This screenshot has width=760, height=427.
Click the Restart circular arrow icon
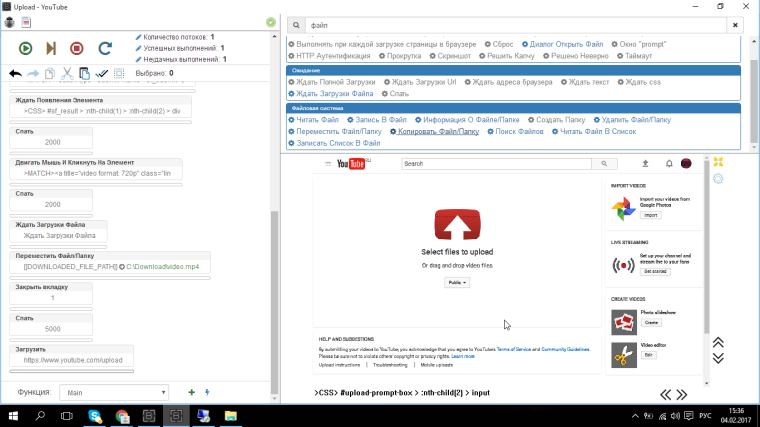pyautogui.click(x=104, y=47)
